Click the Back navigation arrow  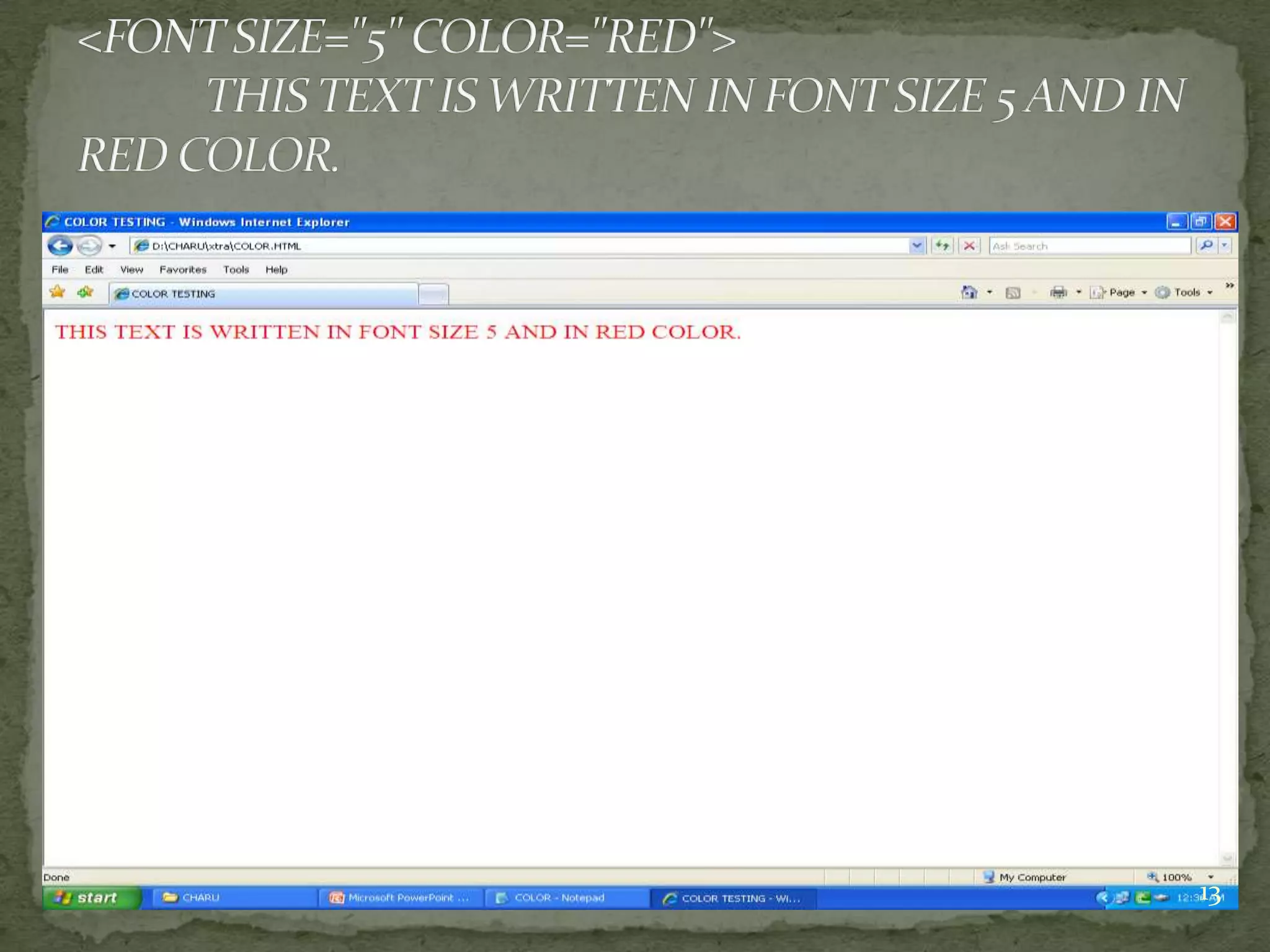click(60, 246)
